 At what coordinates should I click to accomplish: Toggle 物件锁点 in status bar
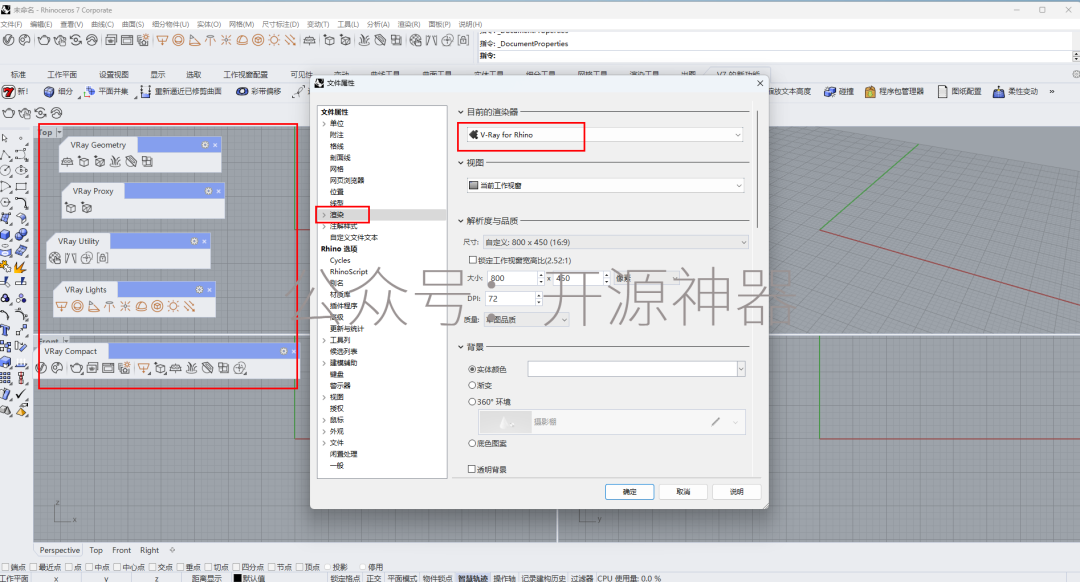click(x=437, y=578)
